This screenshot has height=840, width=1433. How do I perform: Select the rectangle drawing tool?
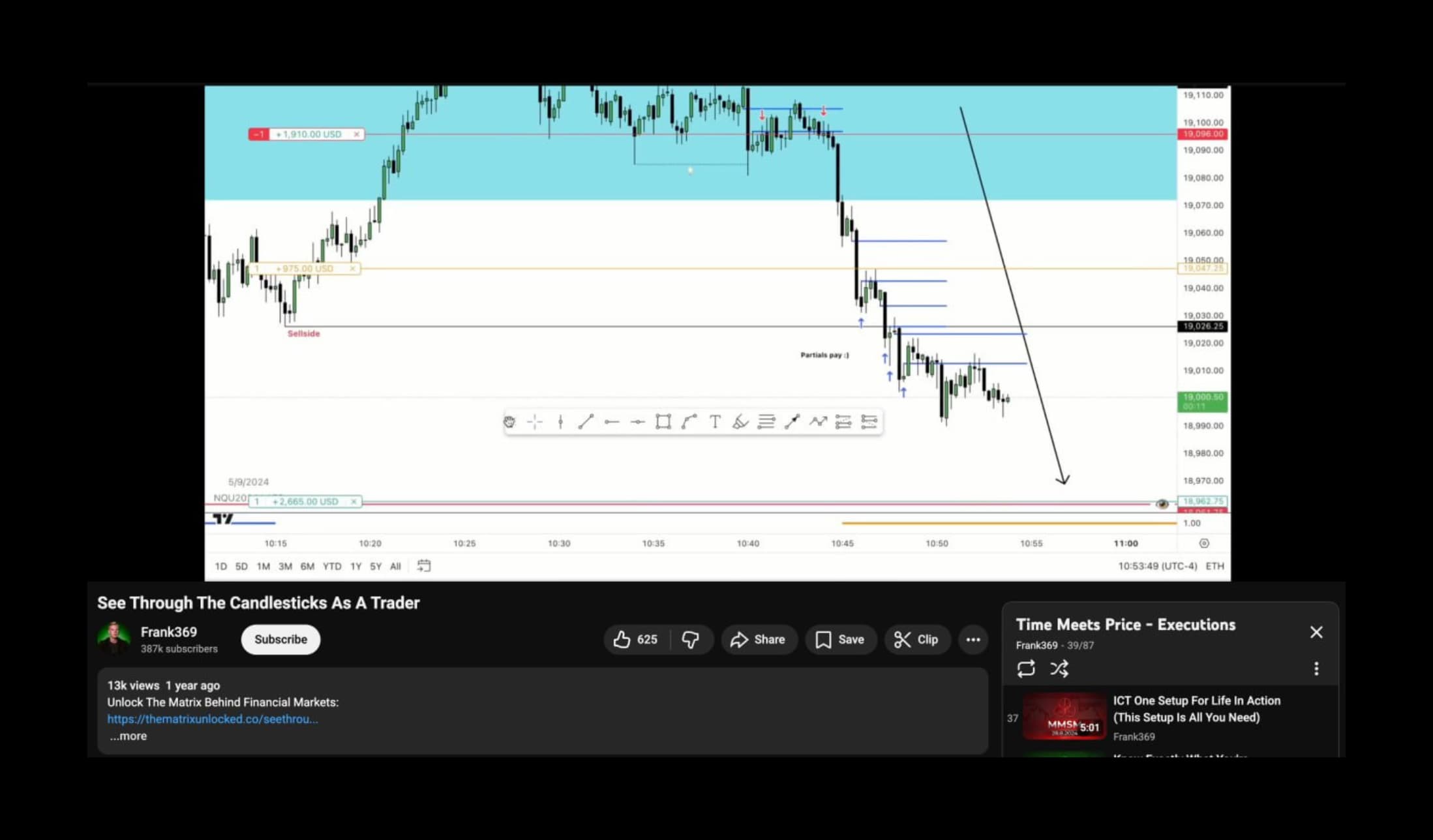(663, 422)
